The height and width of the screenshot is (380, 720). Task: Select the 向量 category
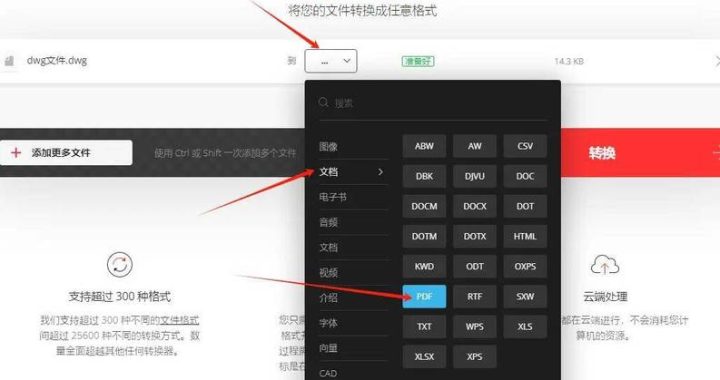[329, 349]
